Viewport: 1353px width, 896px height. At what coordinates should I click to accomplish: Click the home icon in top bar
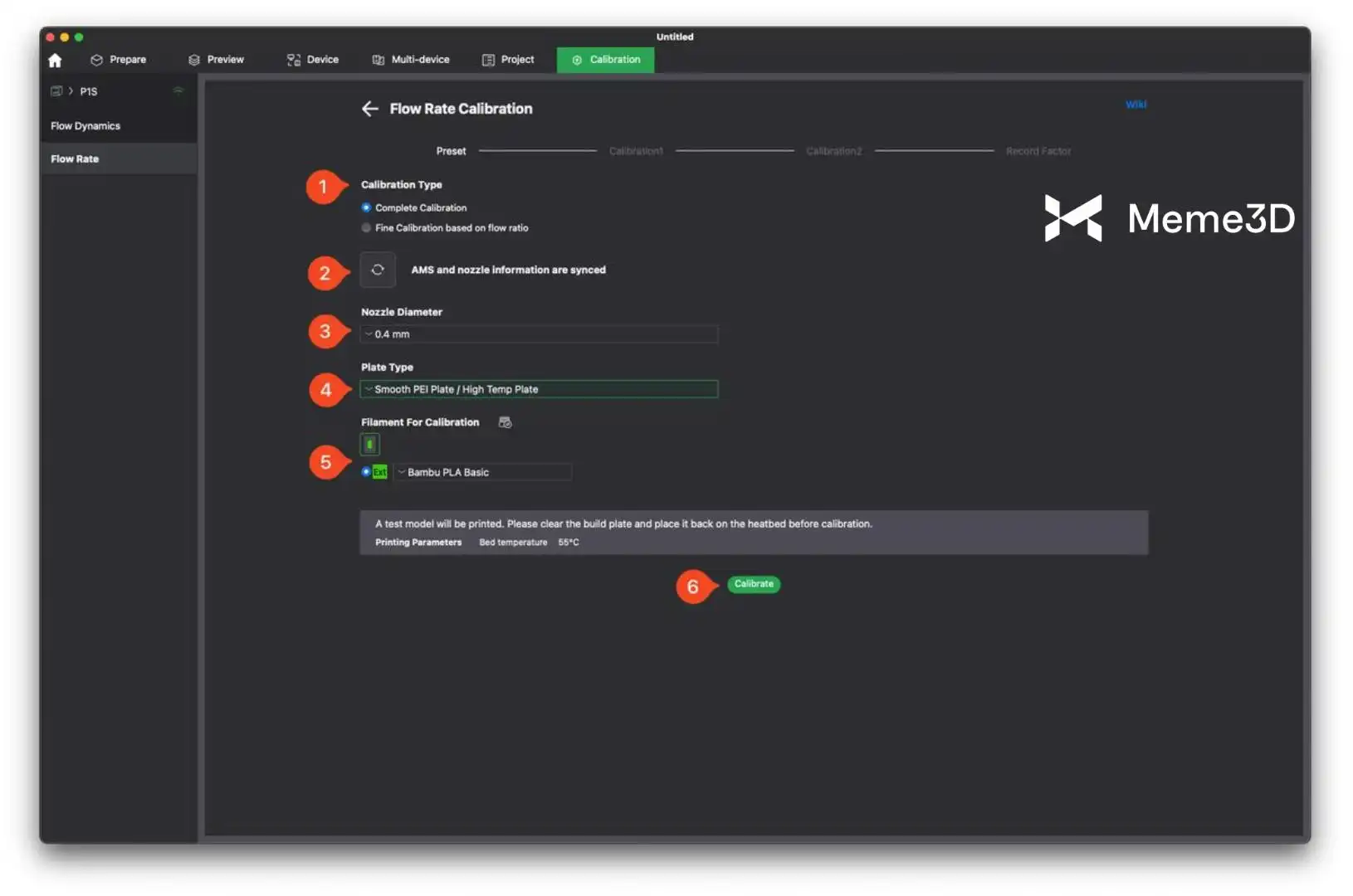tap(55, 61)
